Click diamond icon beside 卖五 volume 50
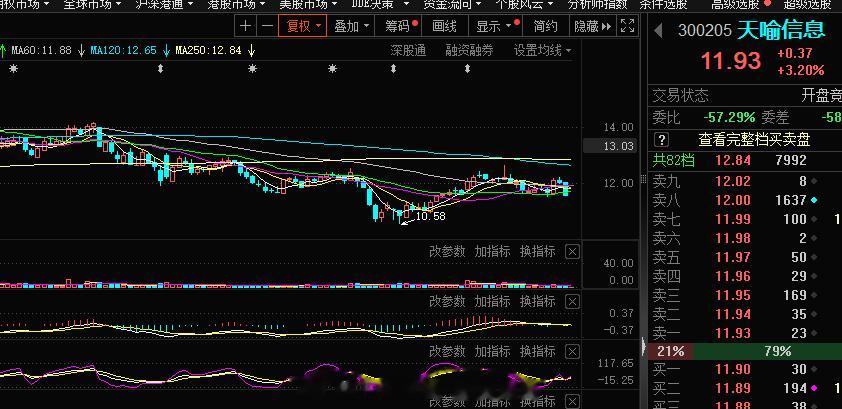 pyautogui.click(x=815, y=257)
